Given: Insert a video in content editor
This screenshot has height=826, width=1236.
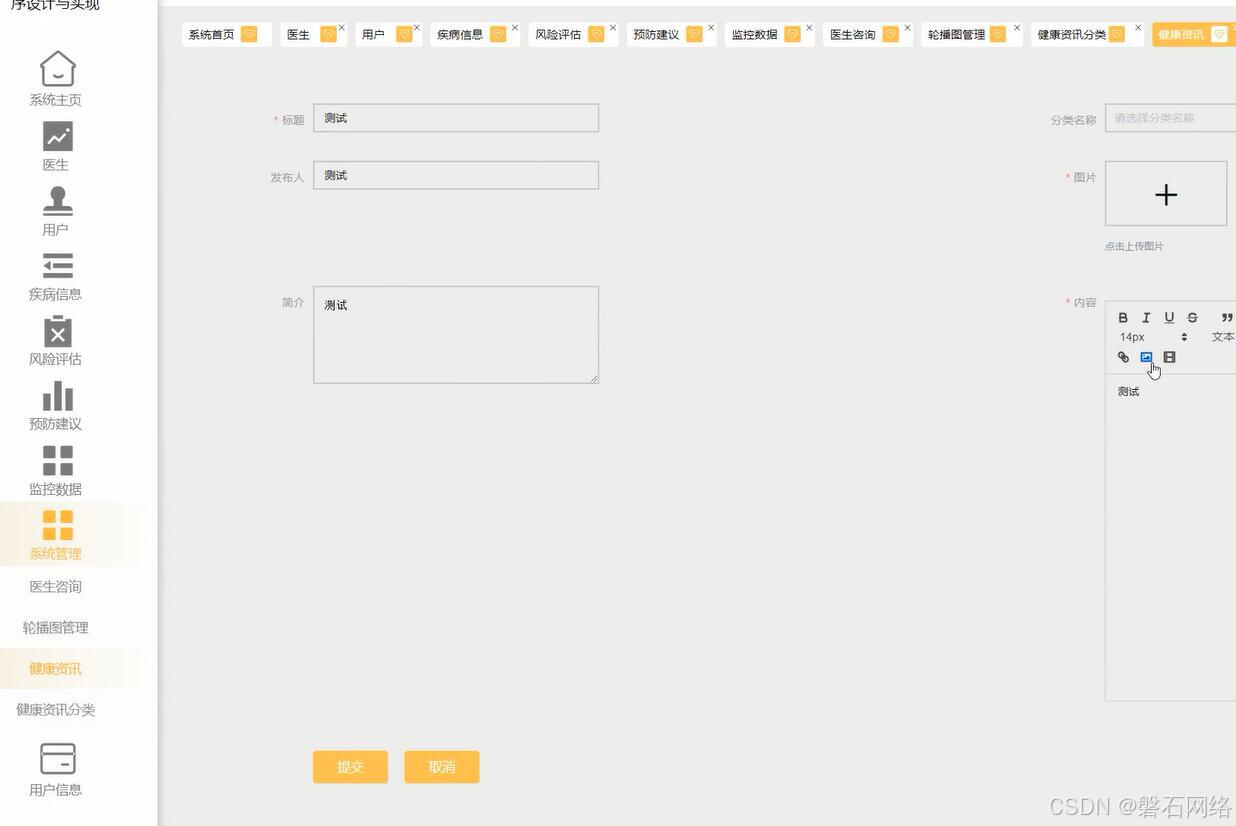Looking at the screenshot, I should [1169, 357].
